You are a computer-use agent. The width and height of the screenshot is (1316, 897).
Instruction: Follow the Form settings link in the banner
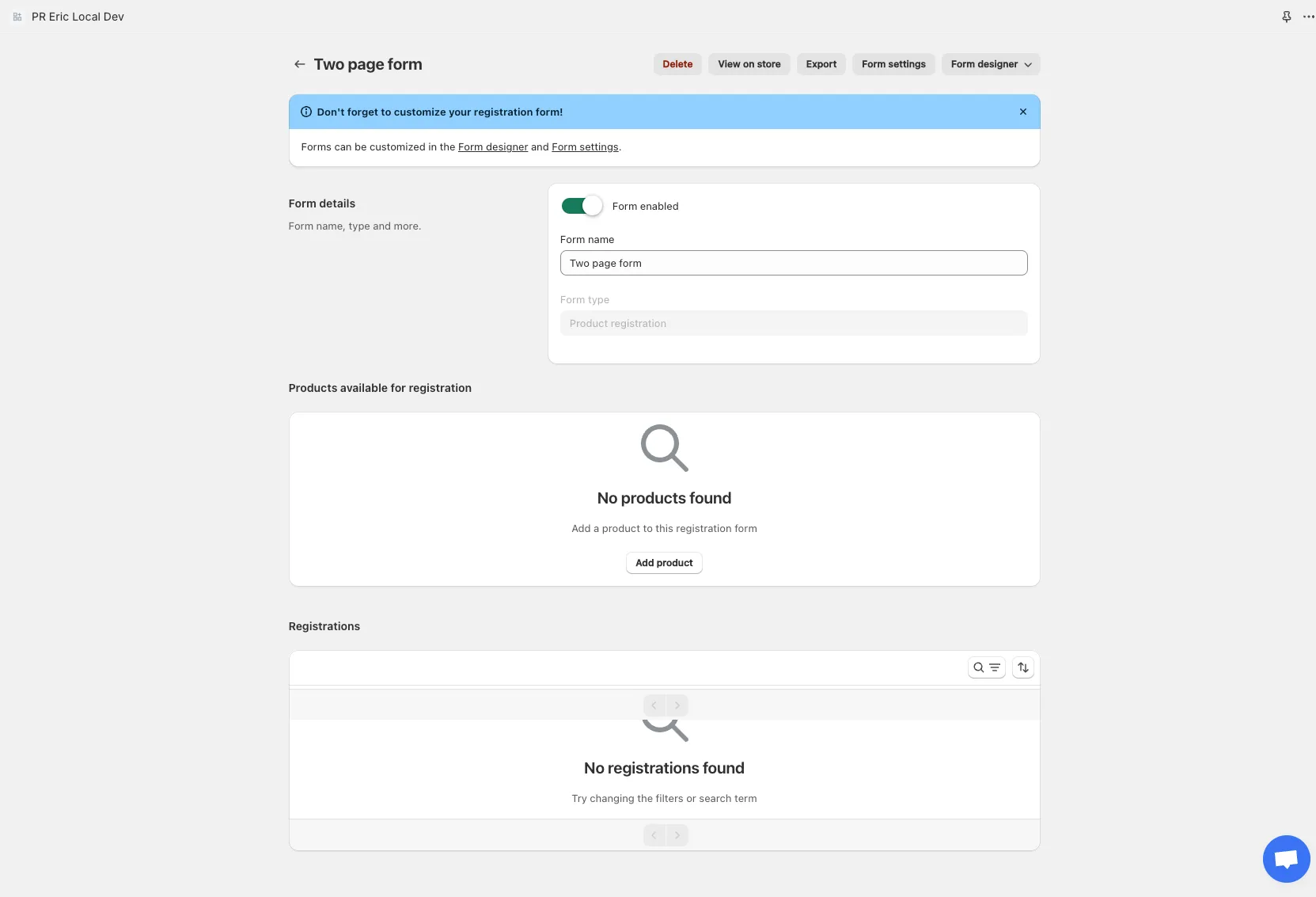pos(585,147)
